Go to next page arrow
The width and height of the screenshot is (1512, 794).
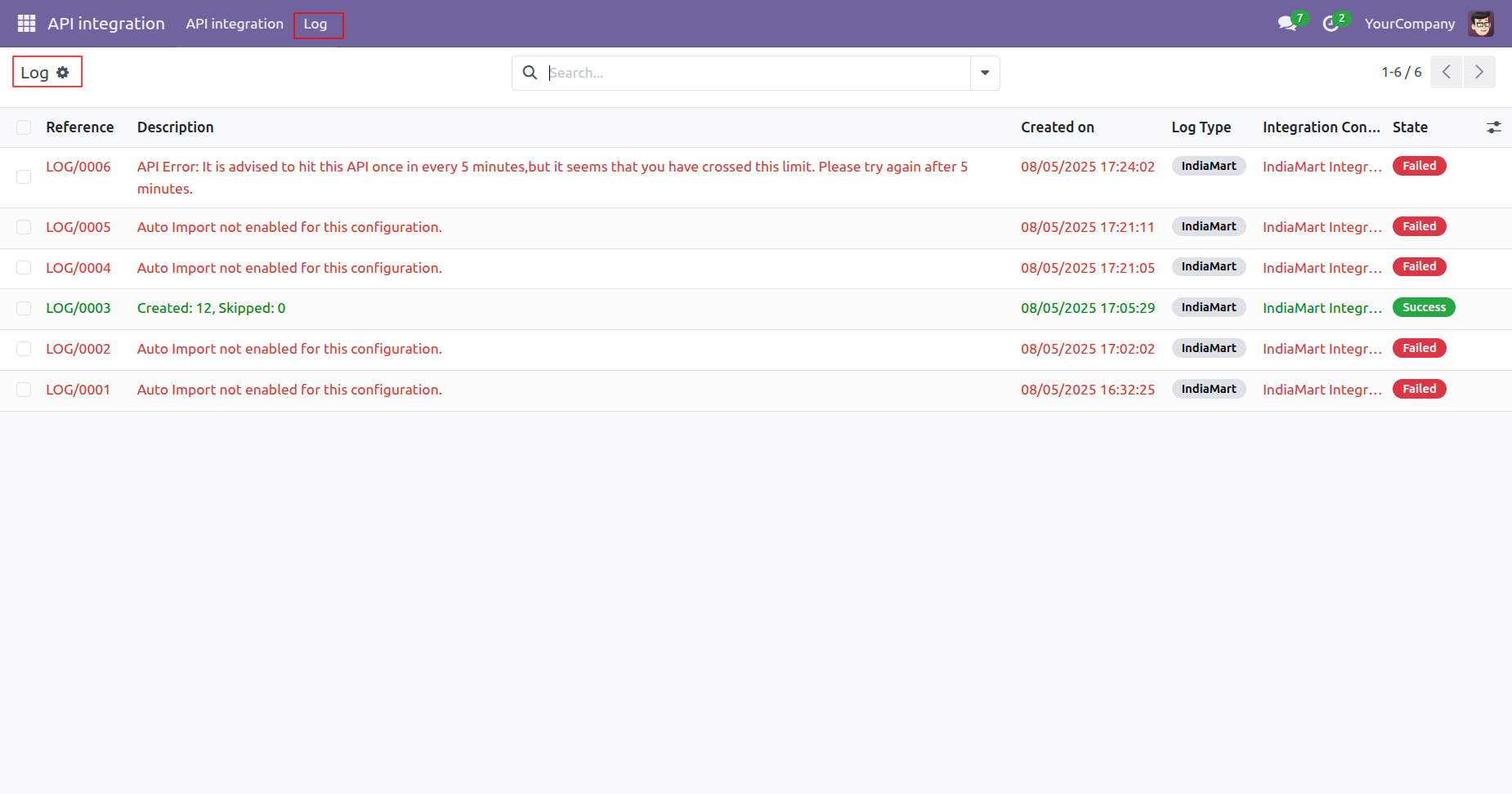coord(1478,72)
